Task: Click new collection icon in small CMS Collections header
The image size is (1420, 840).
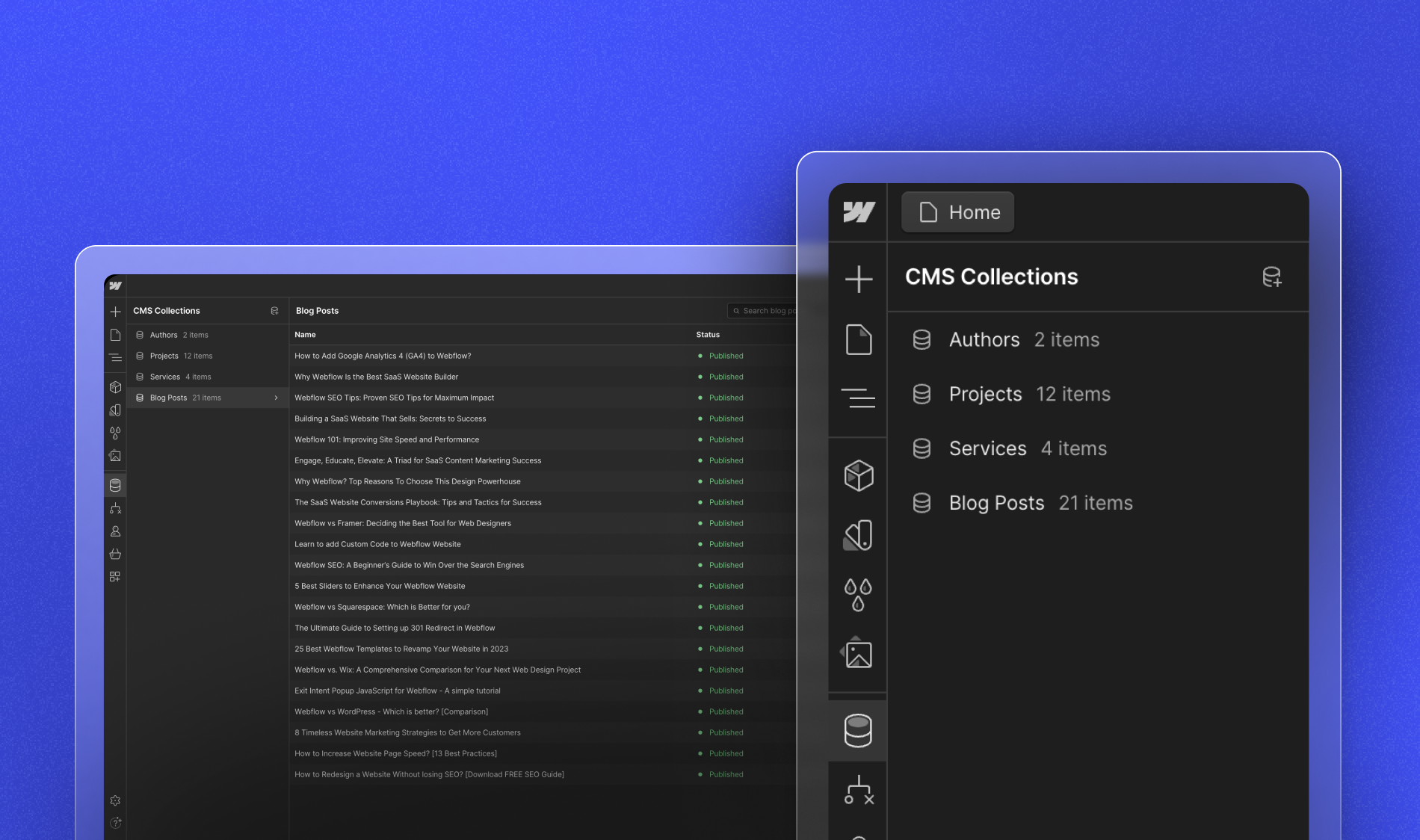Action: pyautogui.click(x=274, y=311)
